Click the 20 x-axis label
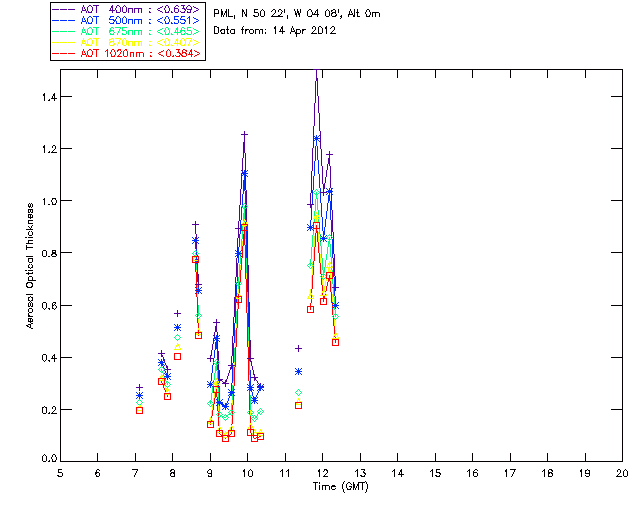The image size is (640, 512). pos(622,473)
